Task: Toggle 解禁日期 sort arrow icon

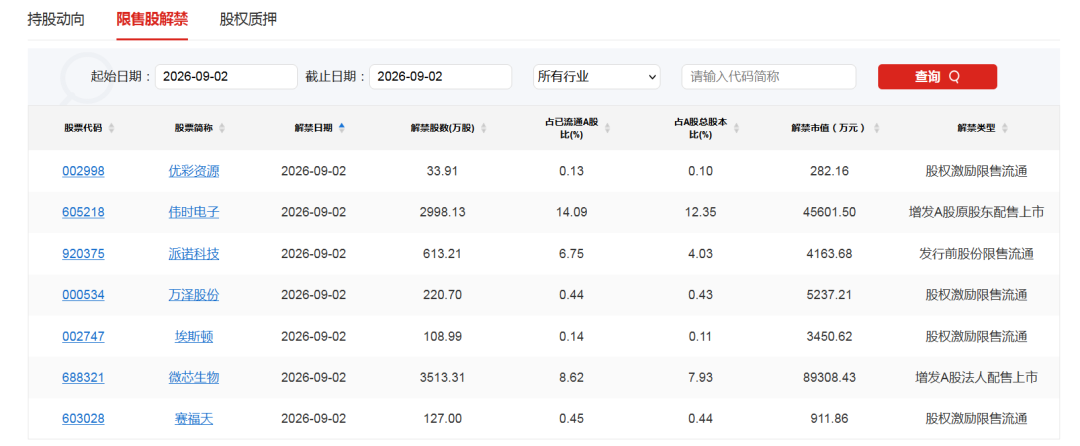Action: 342,128
